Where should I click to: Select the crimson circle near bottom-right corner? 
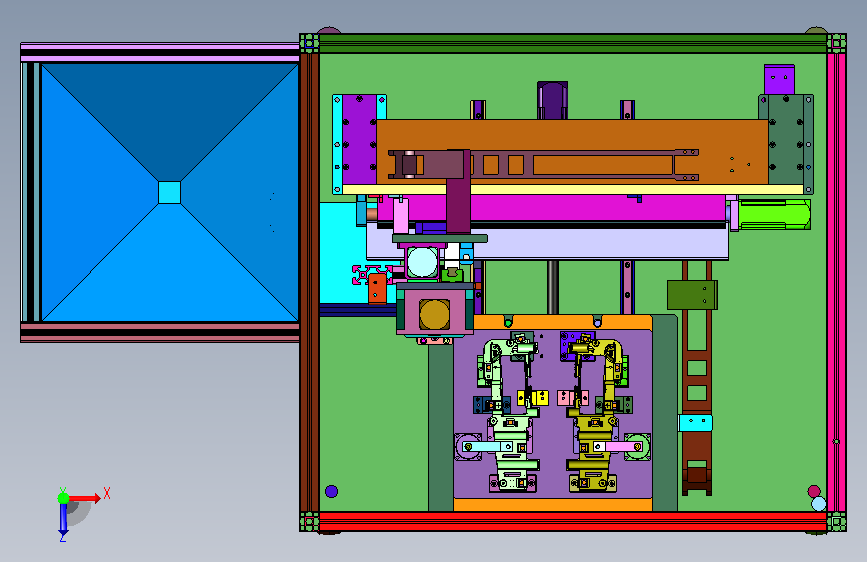tap(814, 491)
